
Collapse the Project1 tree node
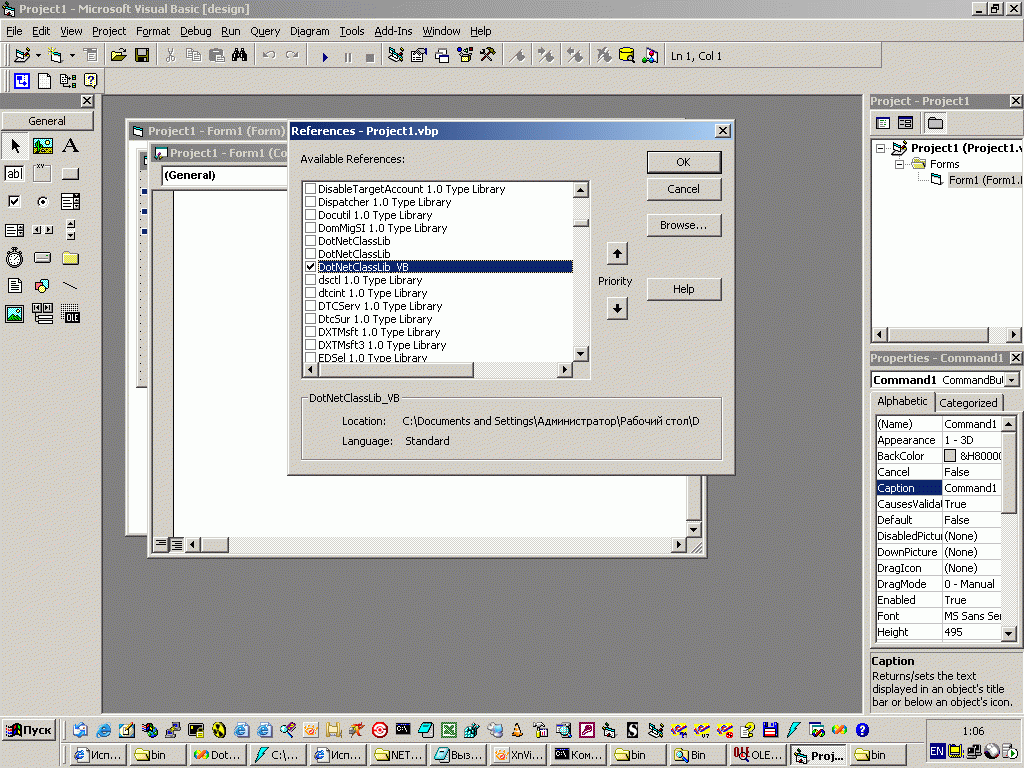(x=880, y=148)
